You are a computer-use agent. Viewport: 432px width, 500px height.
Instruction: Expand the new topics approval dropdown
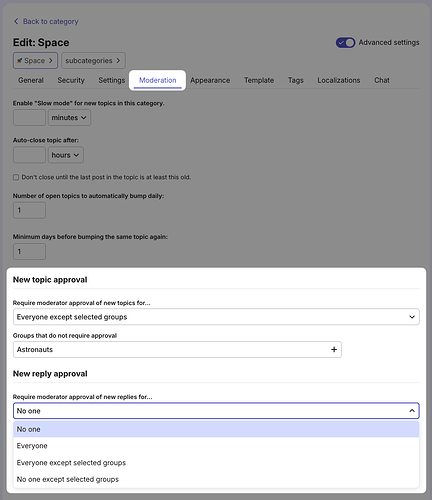point(216,317)
